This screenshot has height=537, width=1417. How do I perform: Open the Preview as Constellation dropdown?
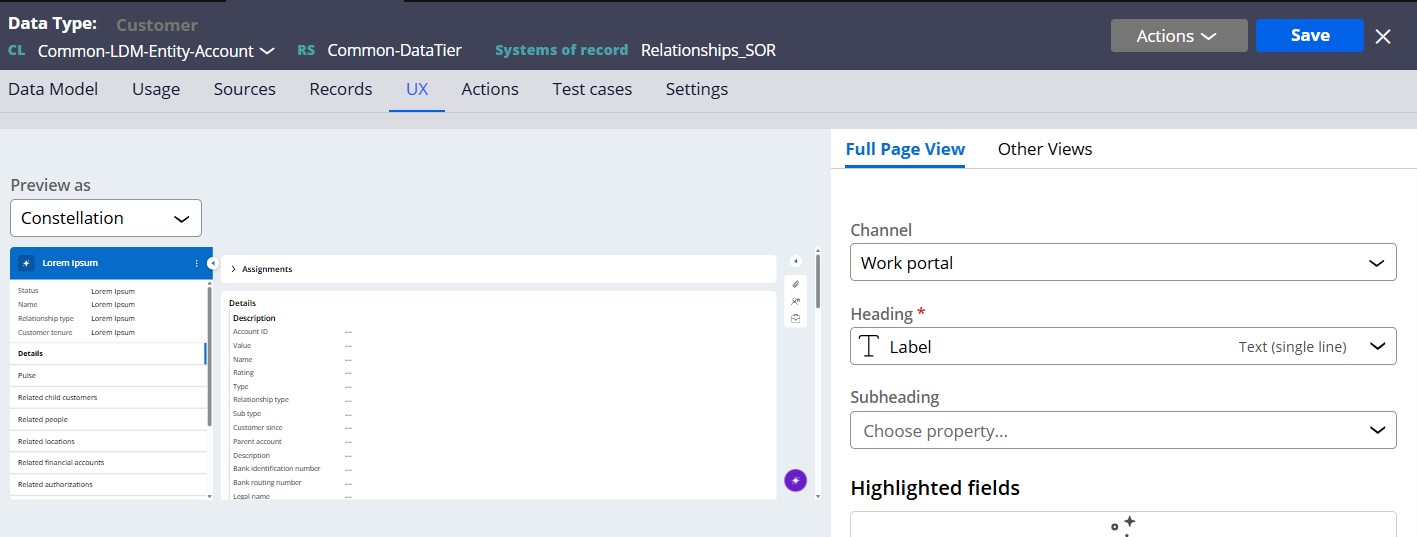(105, 218)
